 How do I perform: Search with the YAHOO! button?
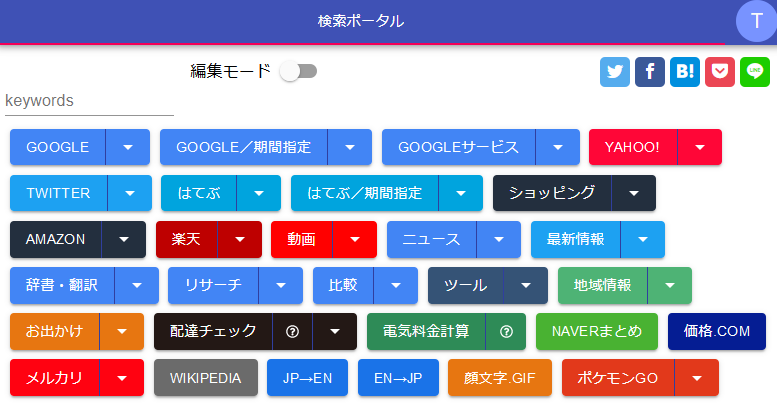pos(633,147)
